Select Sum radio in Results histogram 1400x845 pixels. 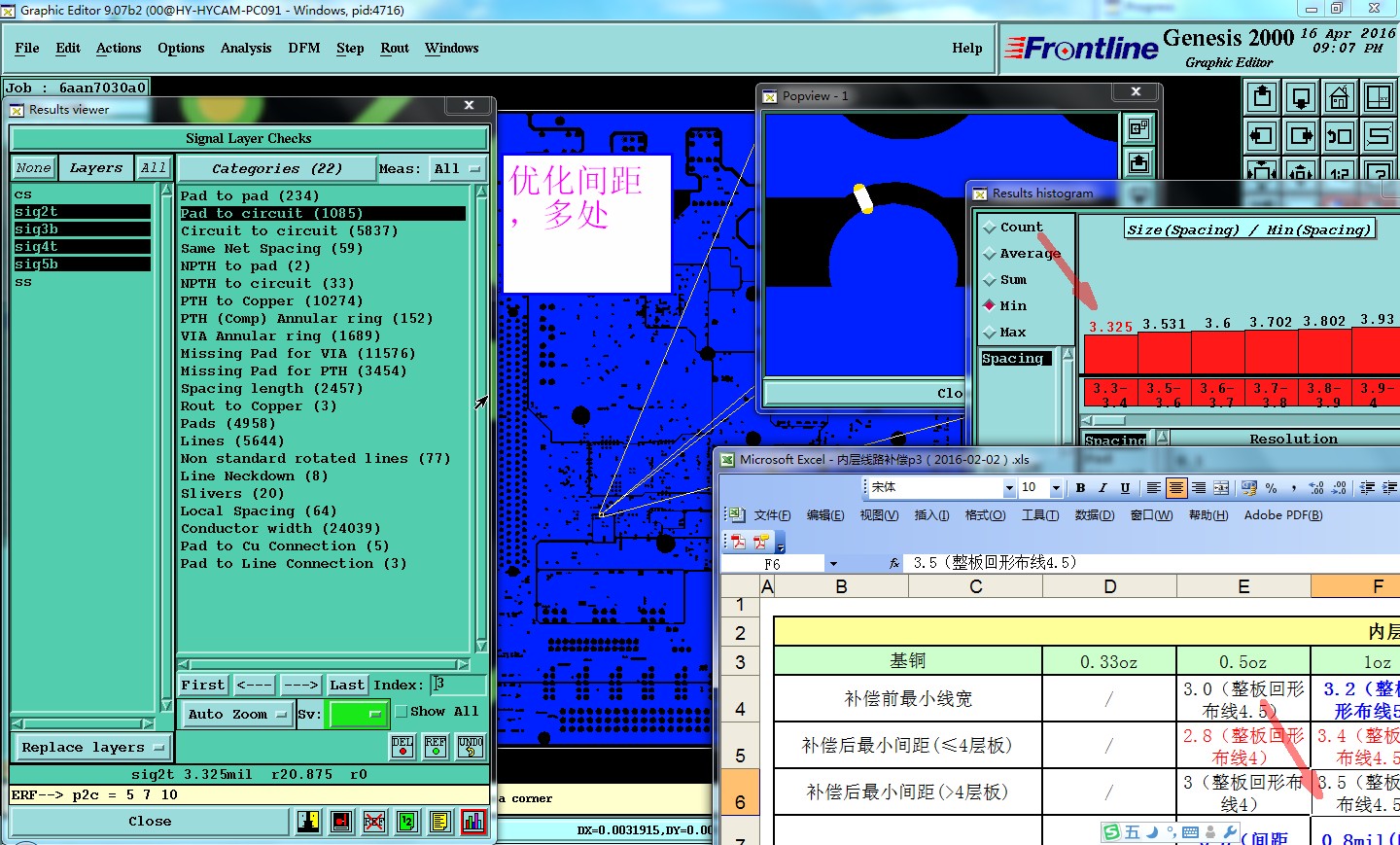(990, 280)
